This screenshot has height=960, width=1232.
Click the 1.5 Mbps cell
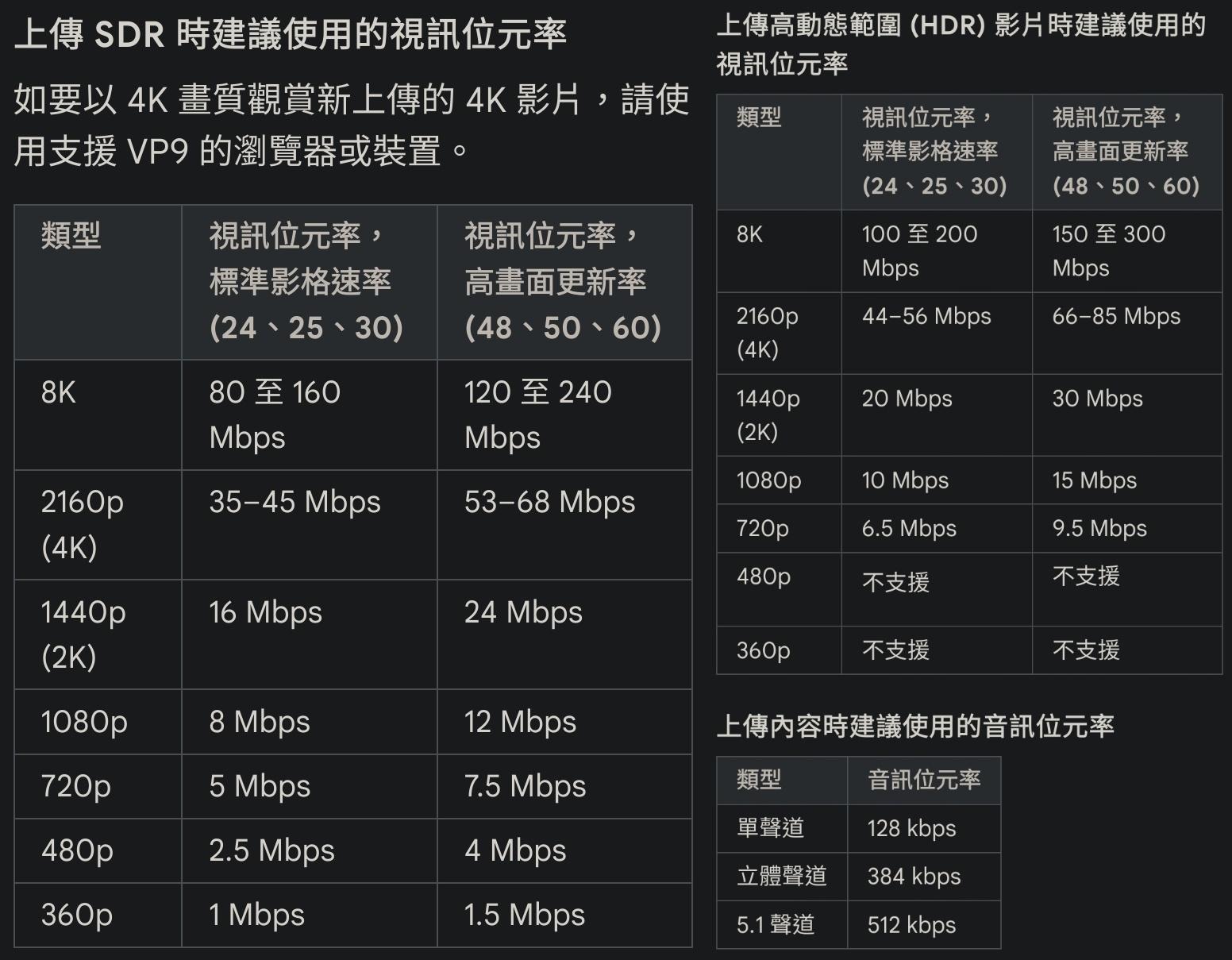pos(524,916)
